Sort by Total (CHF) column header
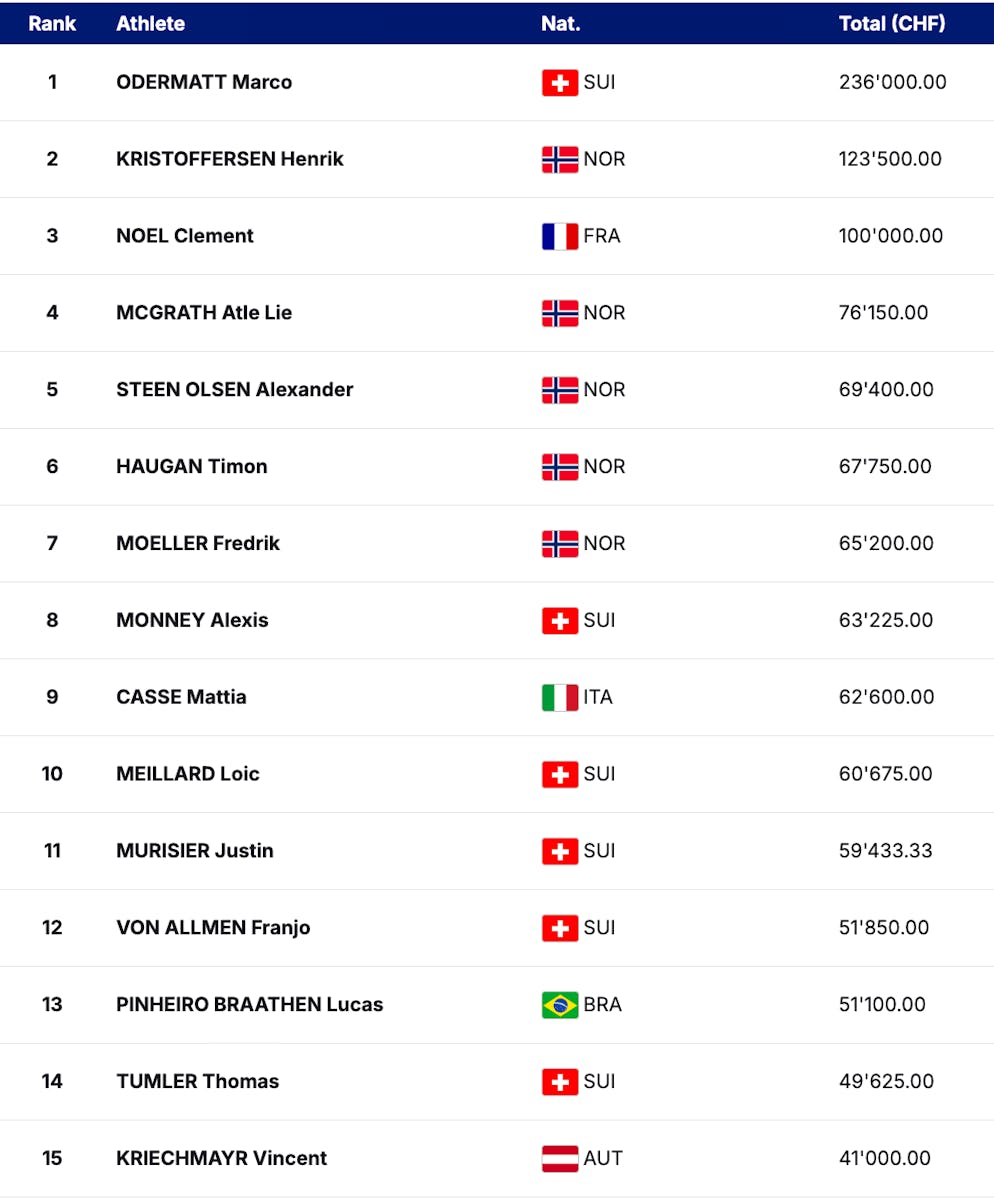Image resolution: width=994 pixels, height=1200 pixels. pyautogui.click(x=892, y=24)
